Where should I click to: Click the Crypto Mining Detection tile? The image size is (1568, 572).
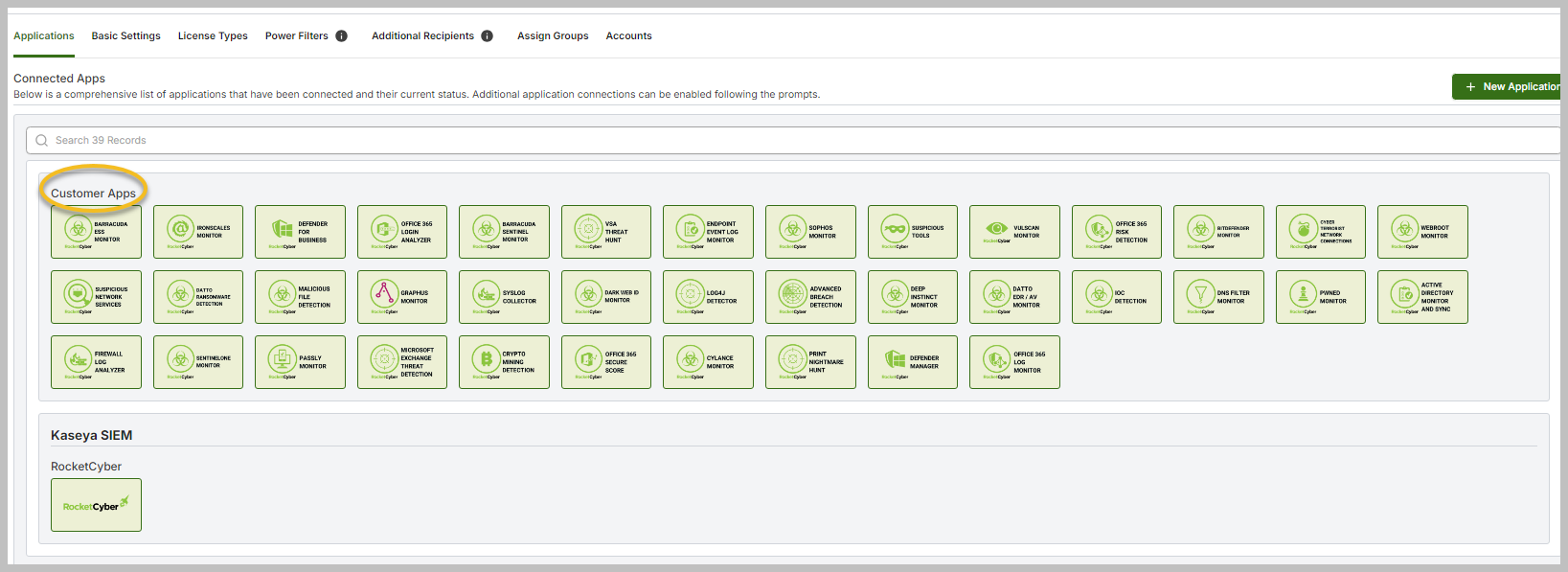point(504,362)
